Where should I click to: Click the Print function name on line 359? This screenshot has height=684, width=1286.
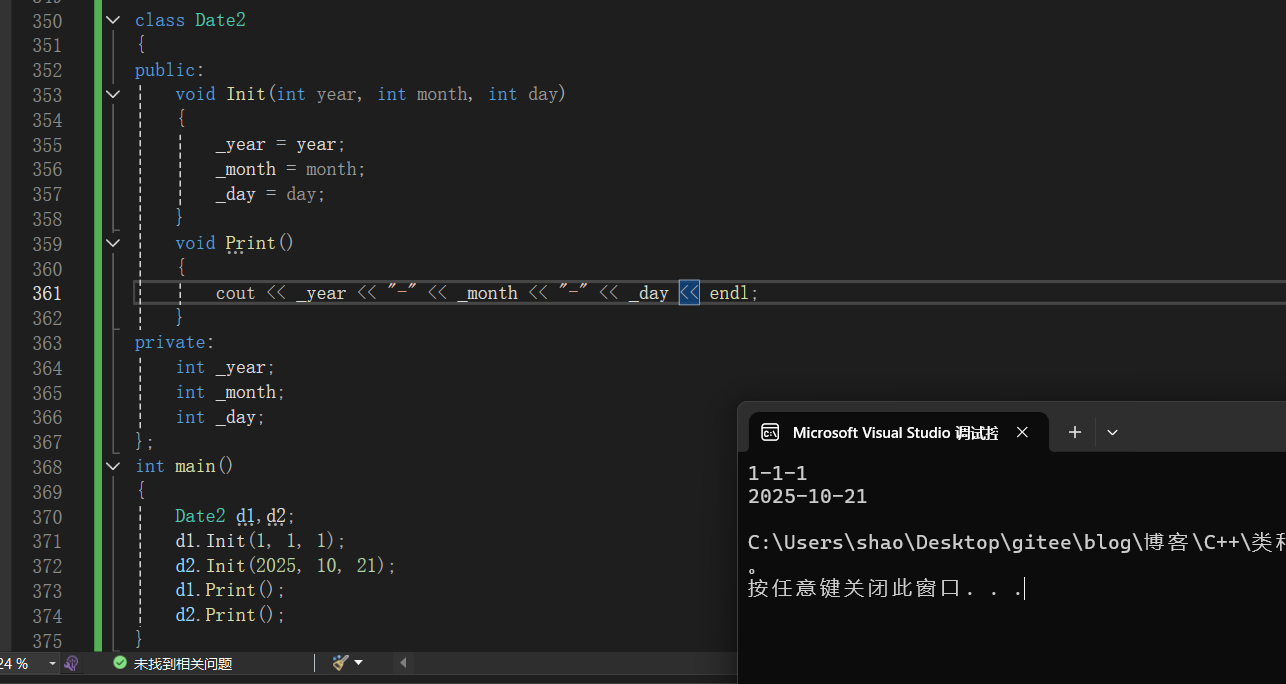click(x=250, y=243)
